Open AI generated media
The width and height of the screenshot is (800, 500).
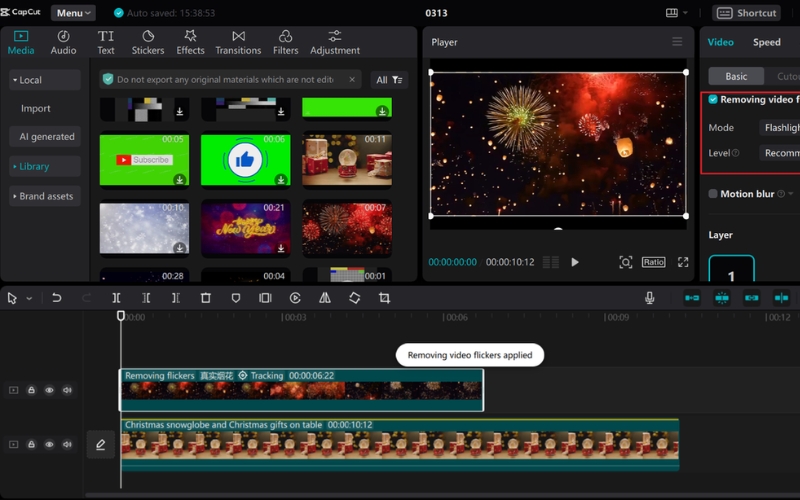[x=46, y=137]
